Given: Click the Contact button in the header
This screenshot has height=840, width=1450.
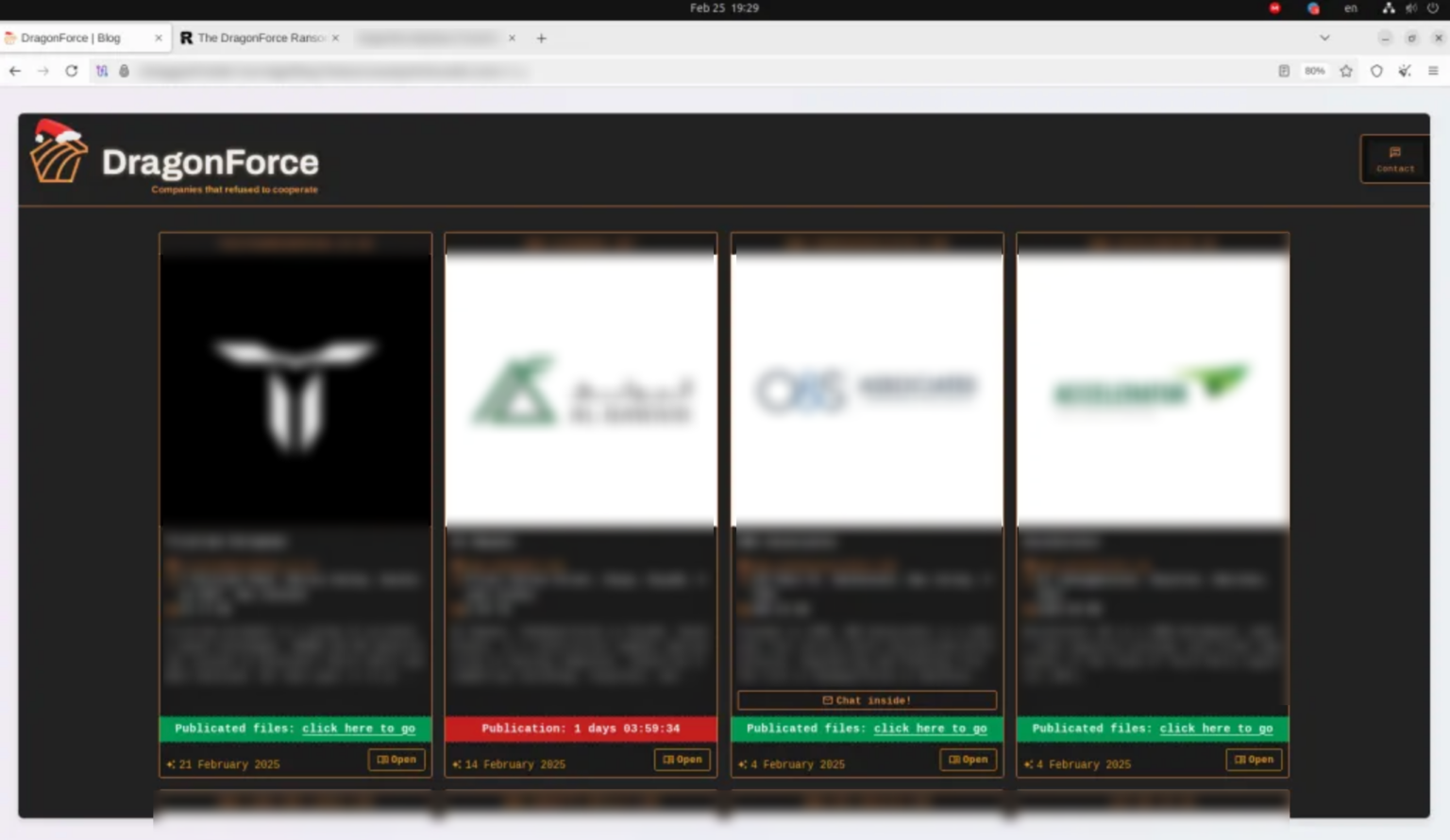Looking at the screenshot, I should click(1394, 159).
